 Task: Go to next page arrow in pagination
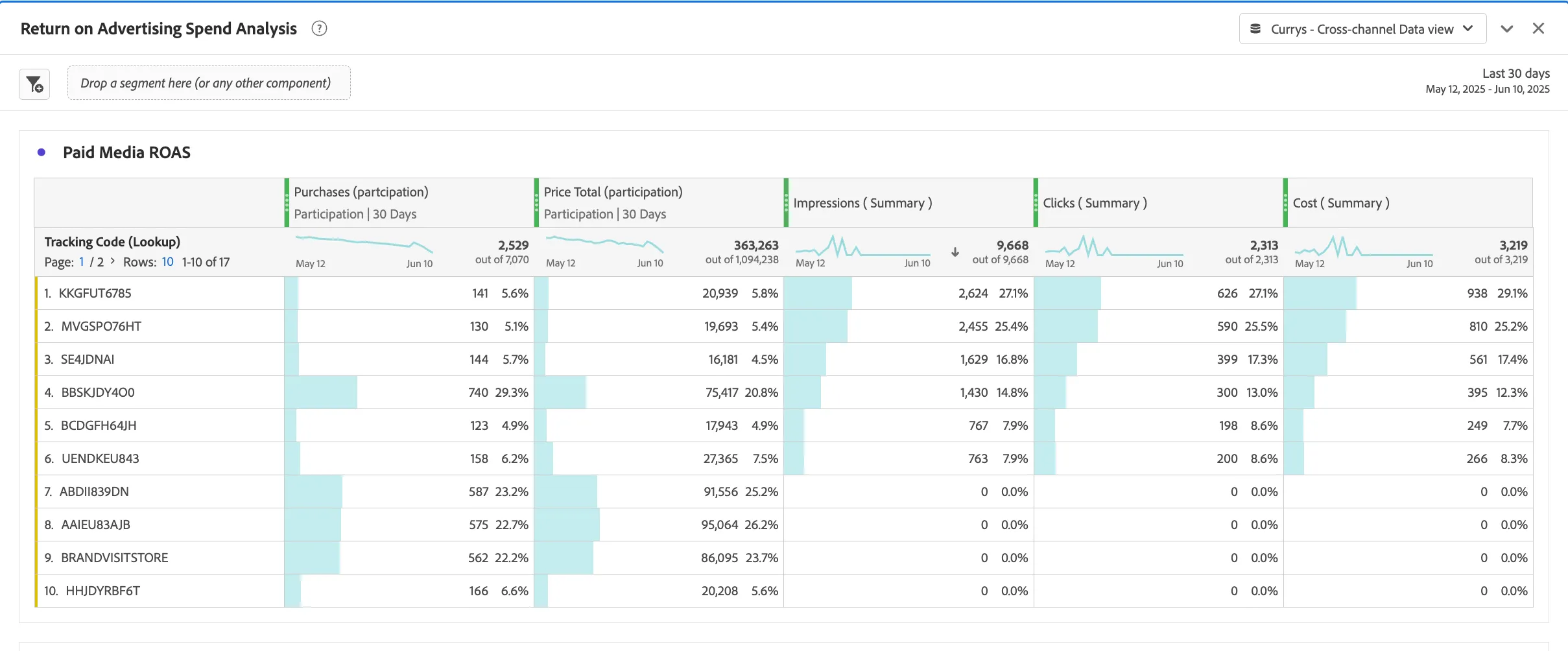pyautogui.click(x=113, y=261)
